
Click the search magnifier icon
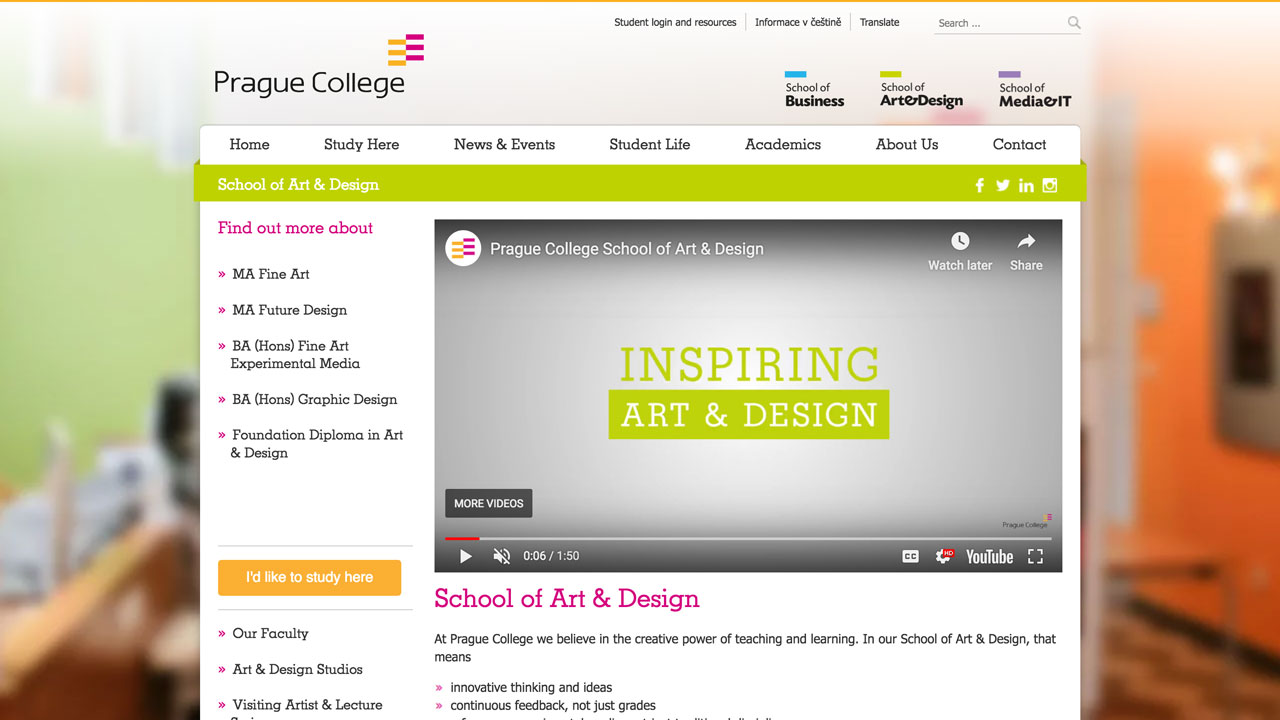pyautogui.click(x=1074, y=23)
